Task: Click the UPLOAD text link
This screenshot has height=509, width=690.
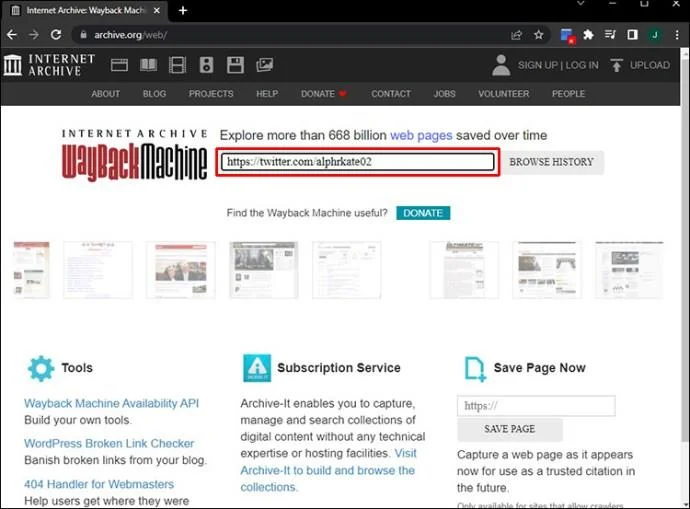Action: (650, 65)
